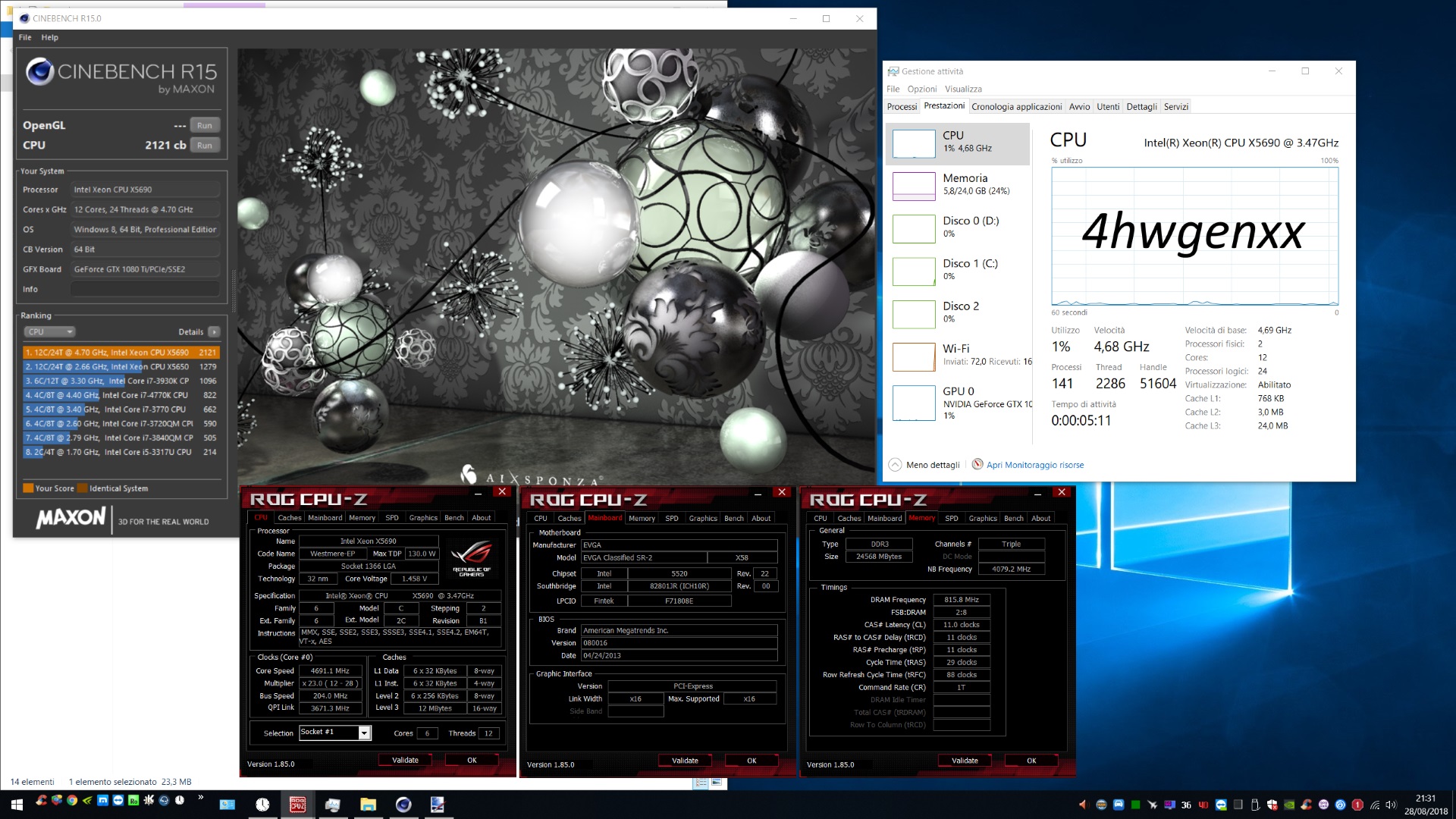
Task: Click the Info input field in Cinebench
Action: (x=146, y=289)
